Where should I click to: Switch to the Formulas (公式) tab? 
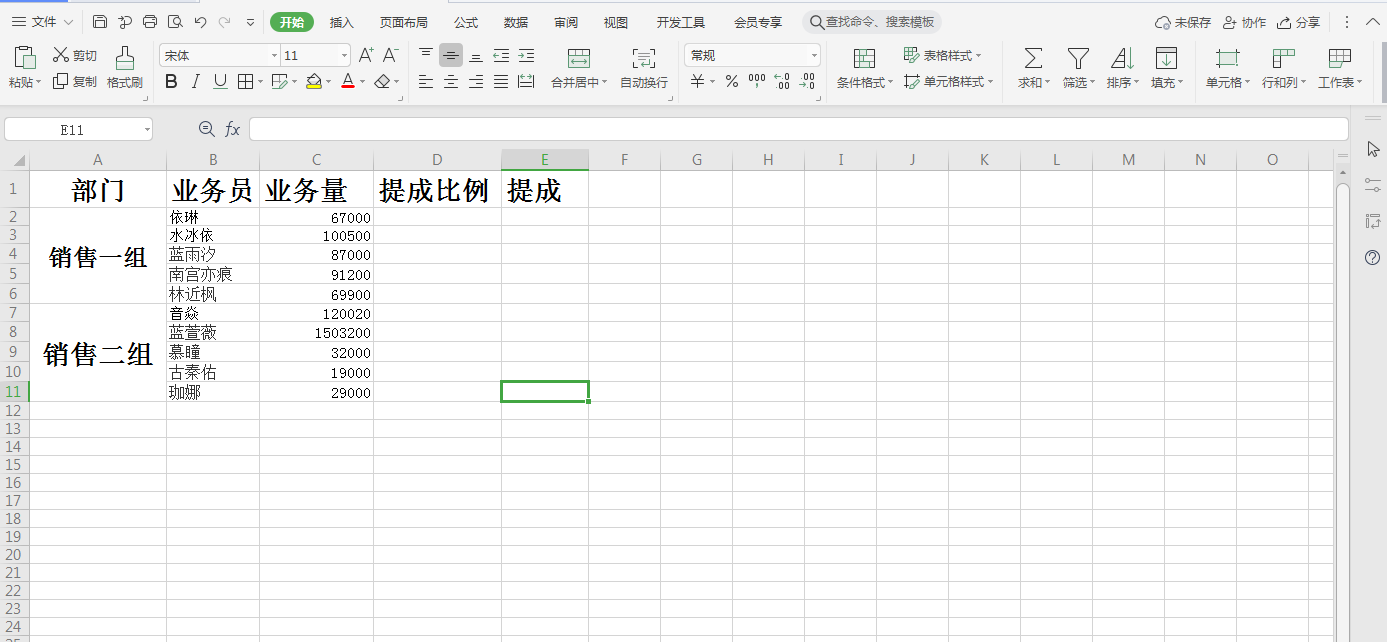[x=466, y=22]
